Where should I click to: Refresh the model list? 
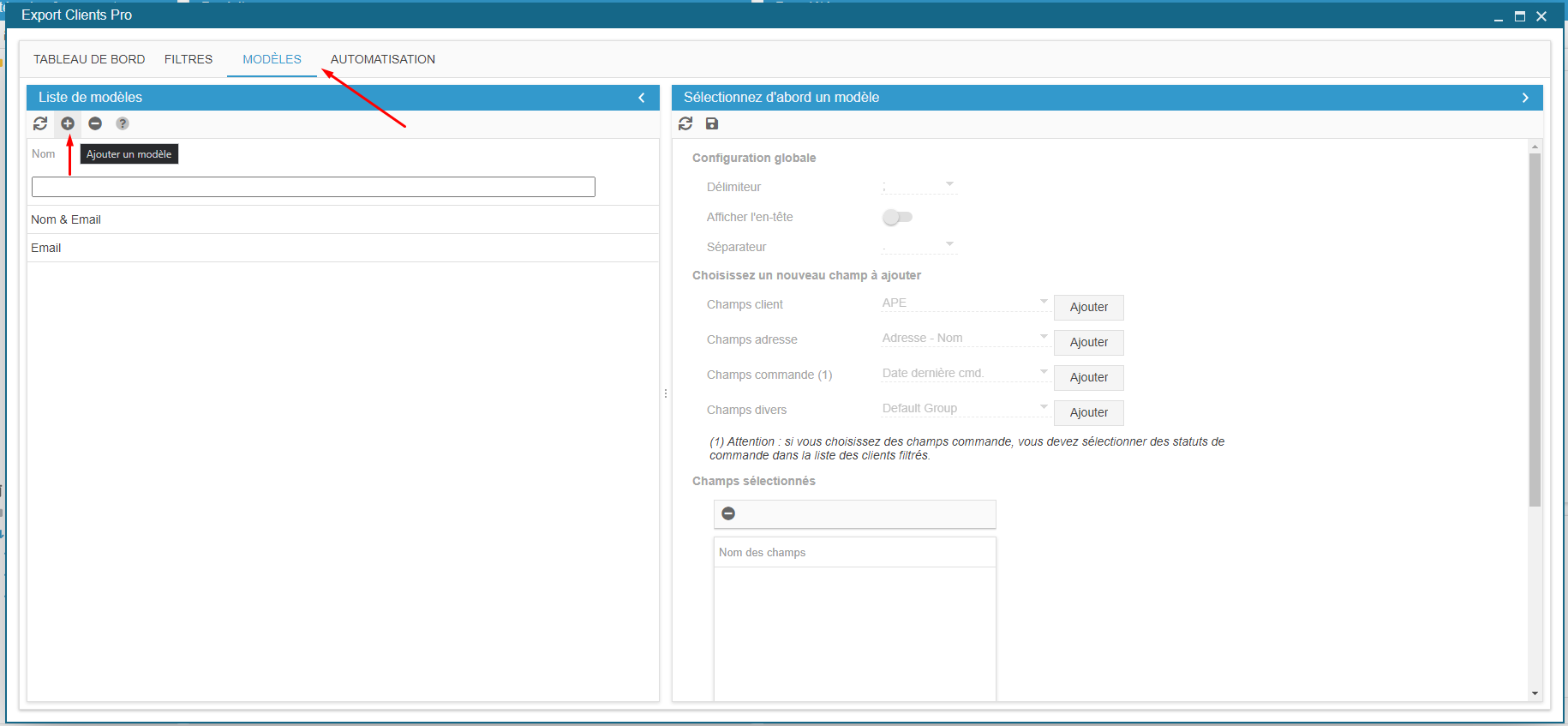click(40, 123)
